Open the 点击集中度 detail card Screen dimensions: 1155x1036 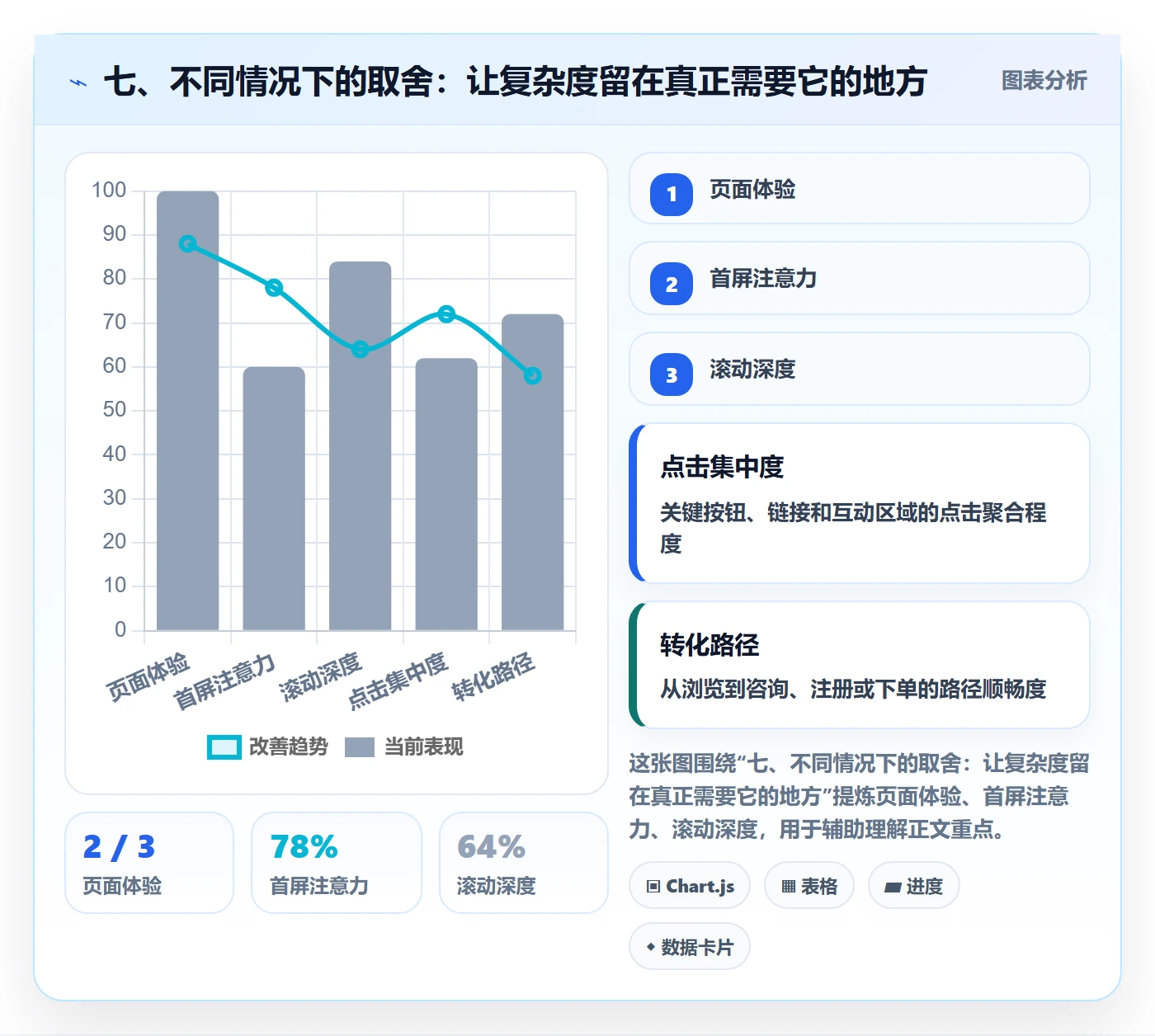(x=860, y=503)
